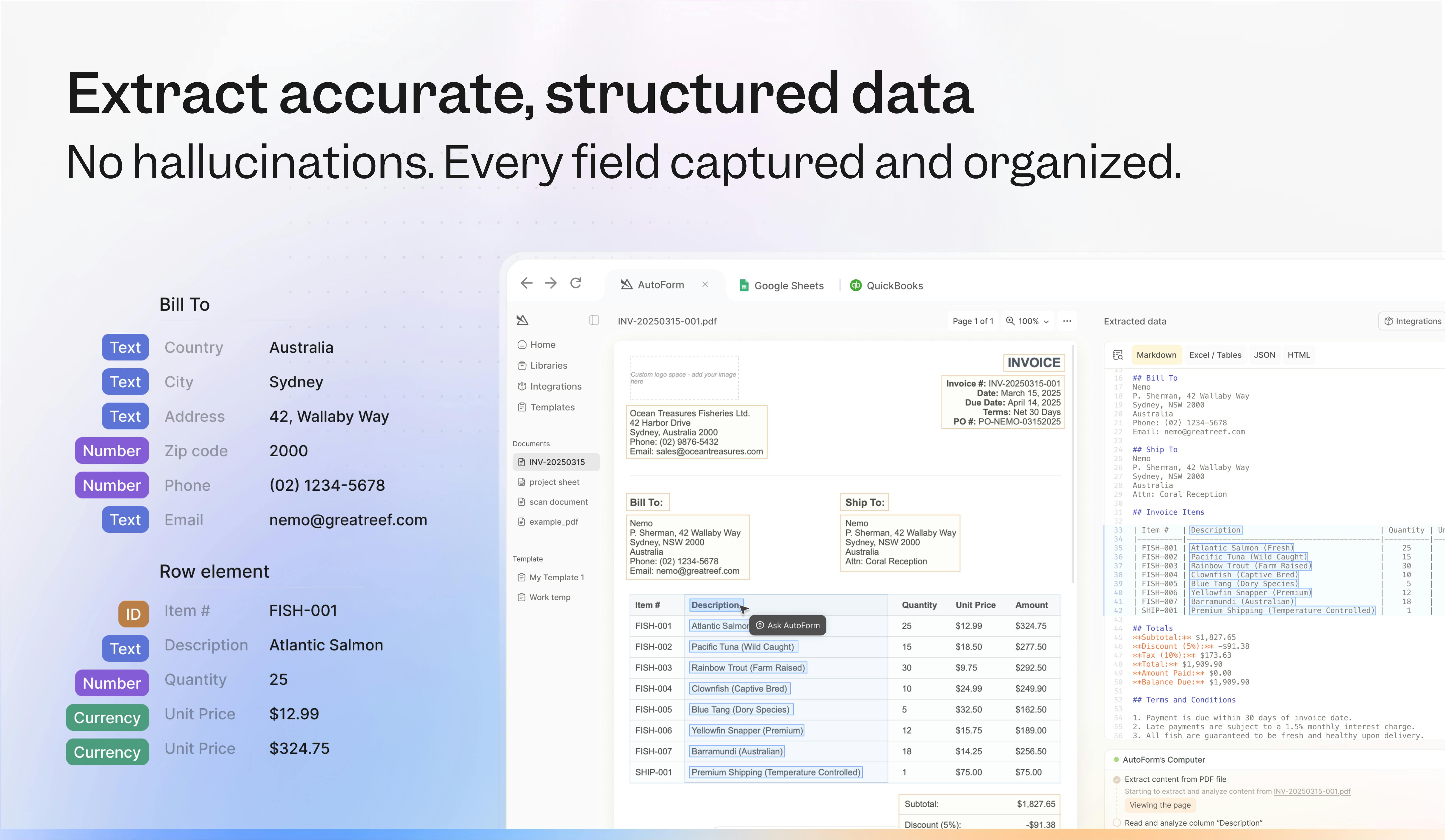Image resolution: width=1445 pixels, height=840 pixels.
Task: Click the $324.75 amount cell in invoice table
Action: tap(1031, 626)
